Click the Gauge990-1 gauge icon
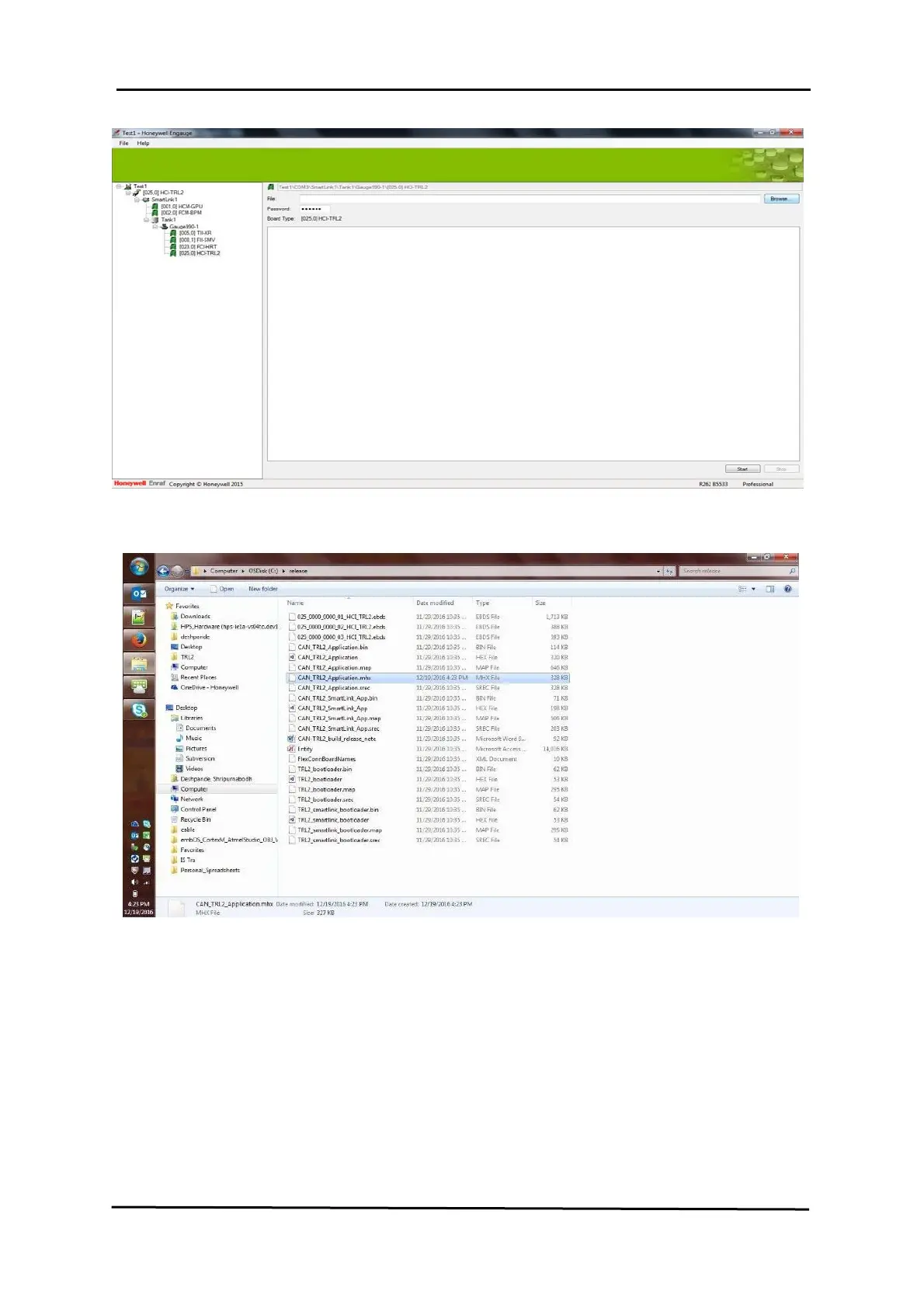This screenshot has height=1308, width=924. point(164,227)
